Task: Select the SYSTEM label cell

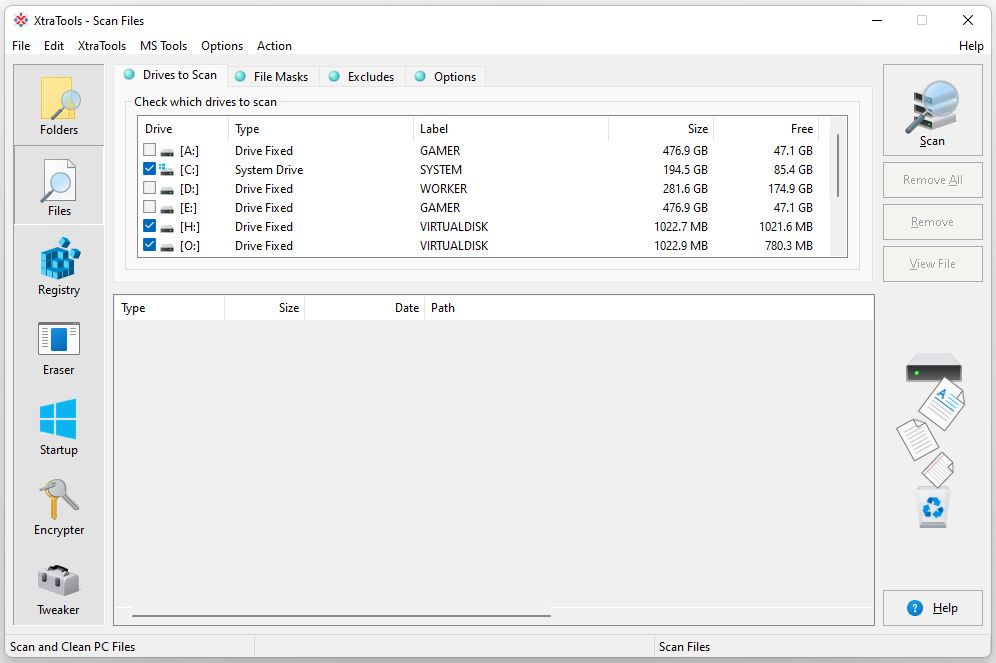Action: (440, 170)
